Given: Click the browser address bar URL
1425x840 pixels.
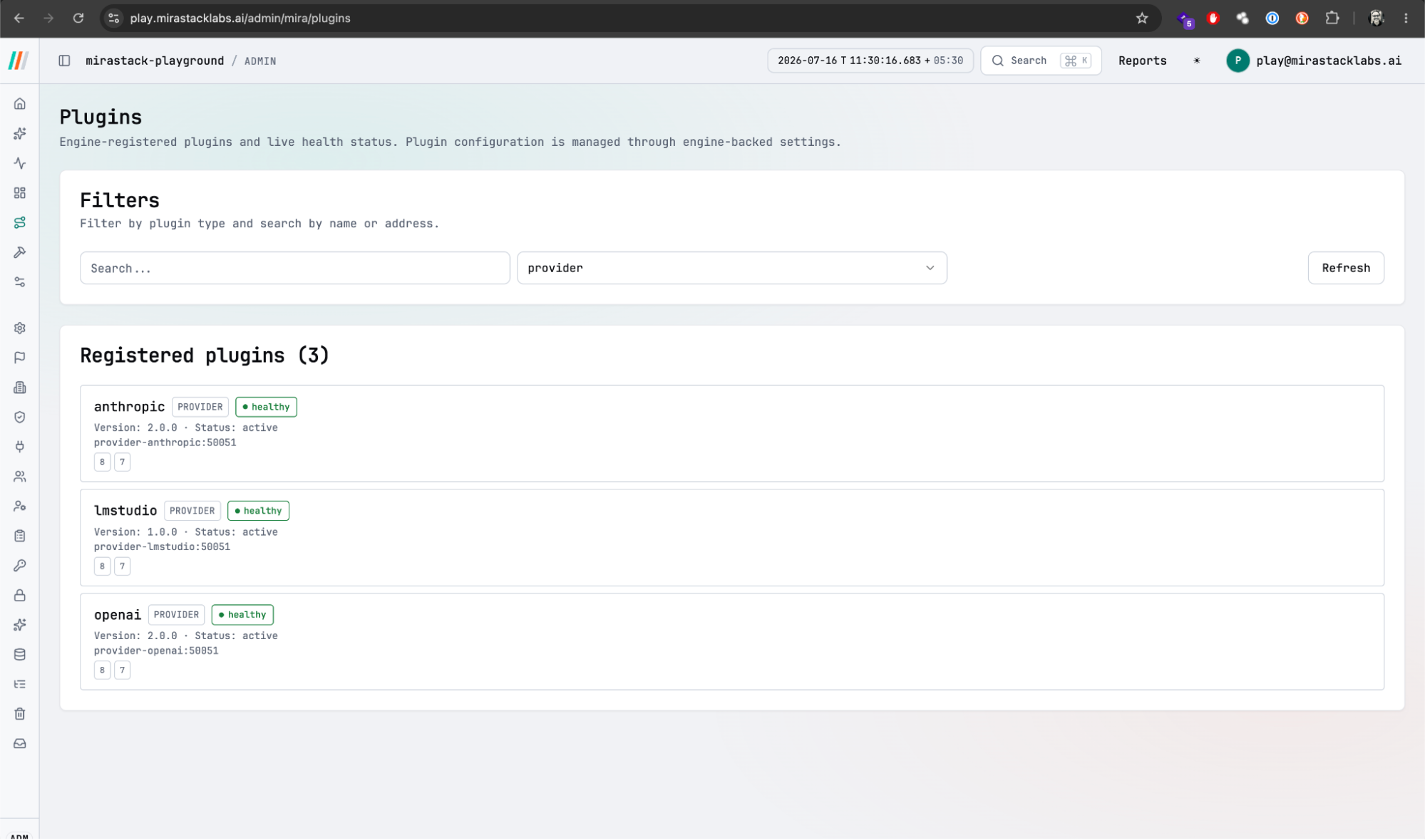Looking at the screenshot, I should 240,18.
